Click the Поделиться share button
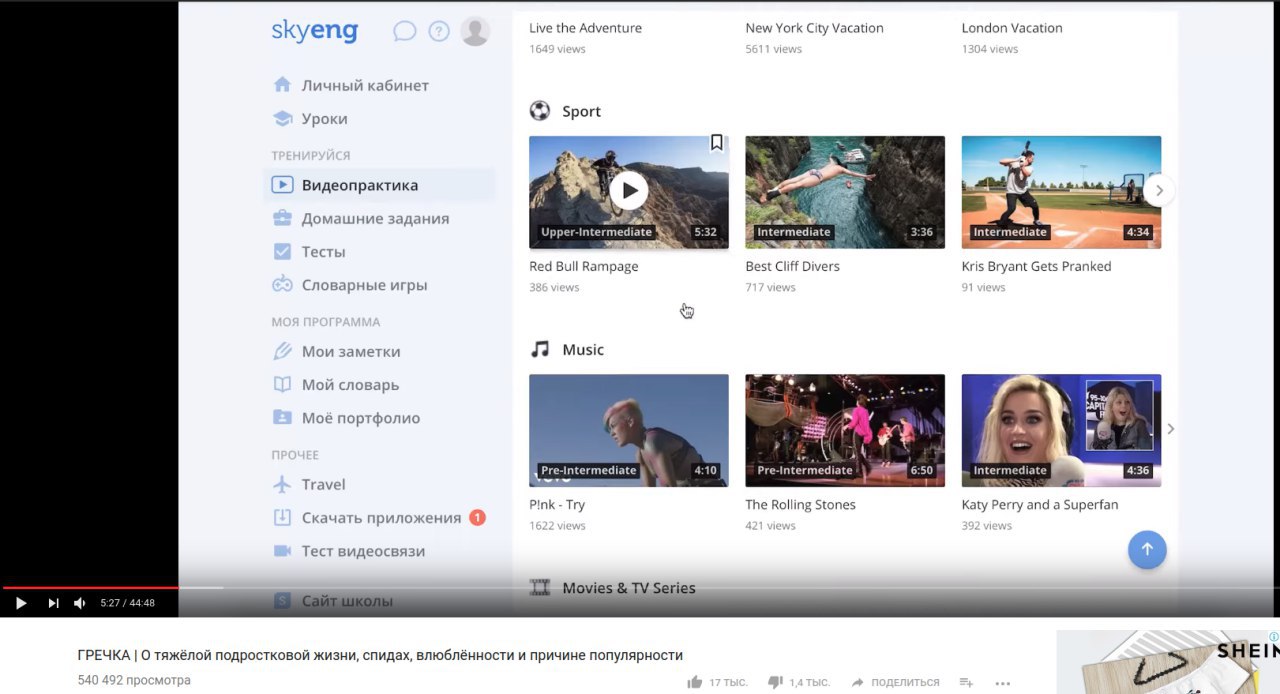 [894, 682]
